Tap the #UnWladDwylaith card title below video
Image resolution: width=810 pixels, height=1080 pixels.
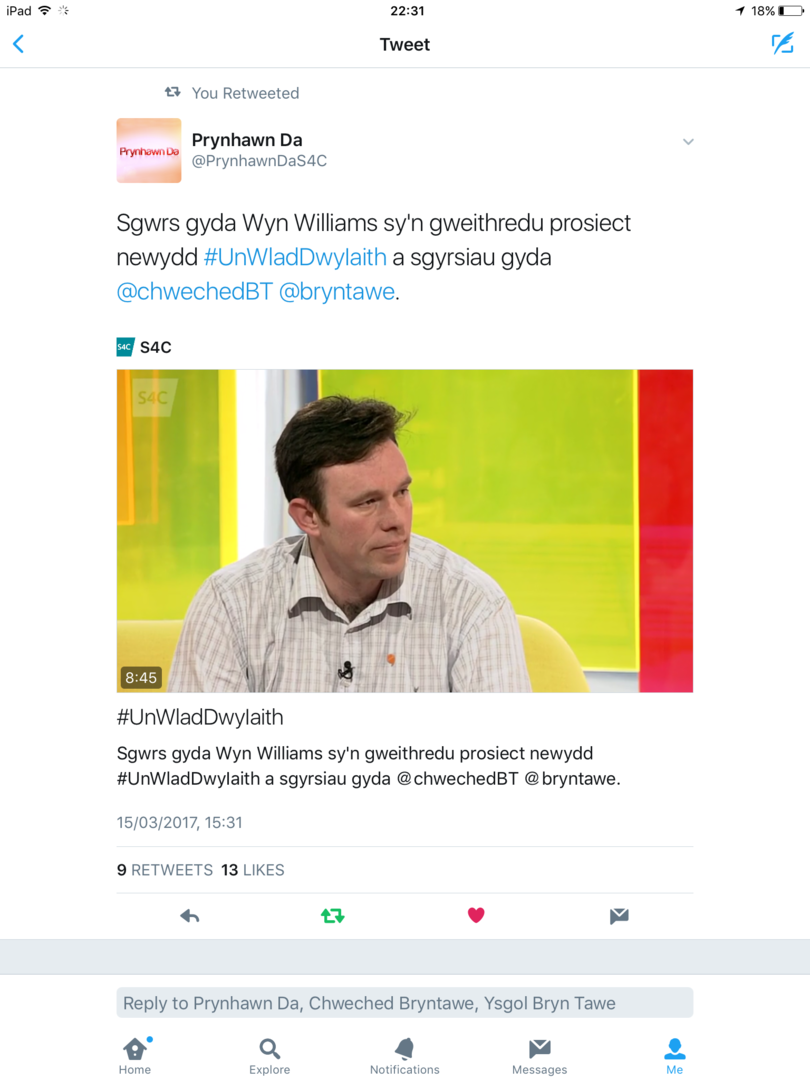200,717
